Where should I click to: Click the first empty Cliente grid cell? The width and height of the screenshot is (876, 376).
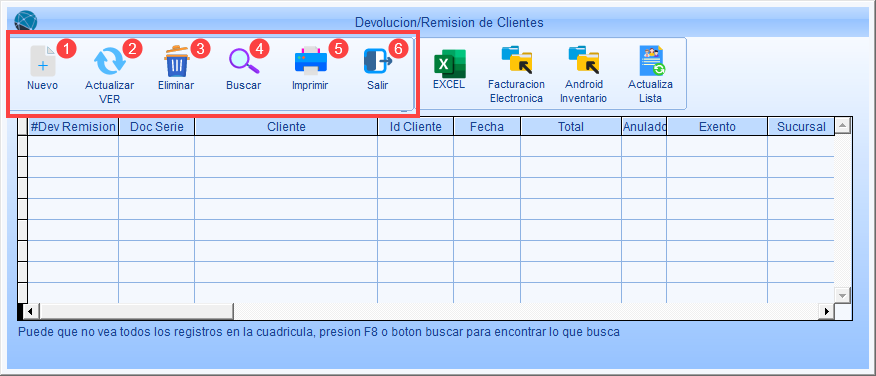[286, 146]
